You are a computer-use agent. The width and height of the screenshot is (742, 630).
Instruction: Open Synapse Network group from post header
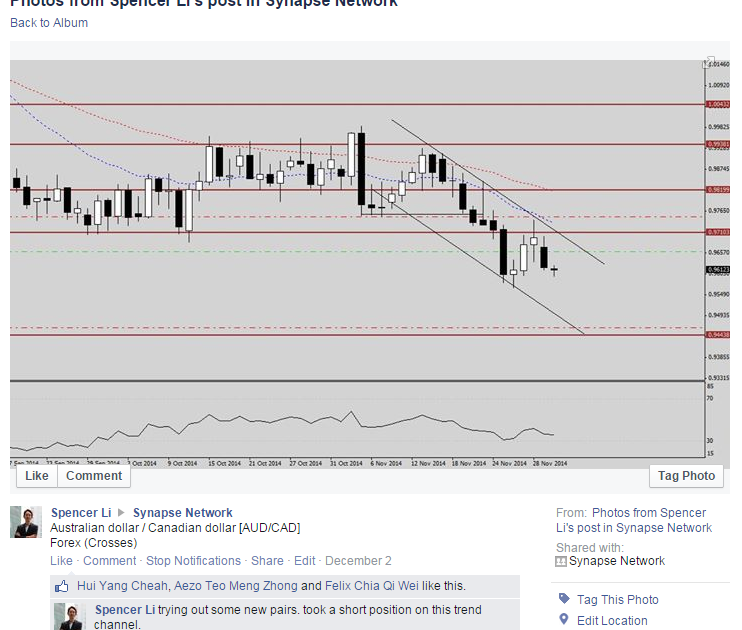[x=182, y=513]
